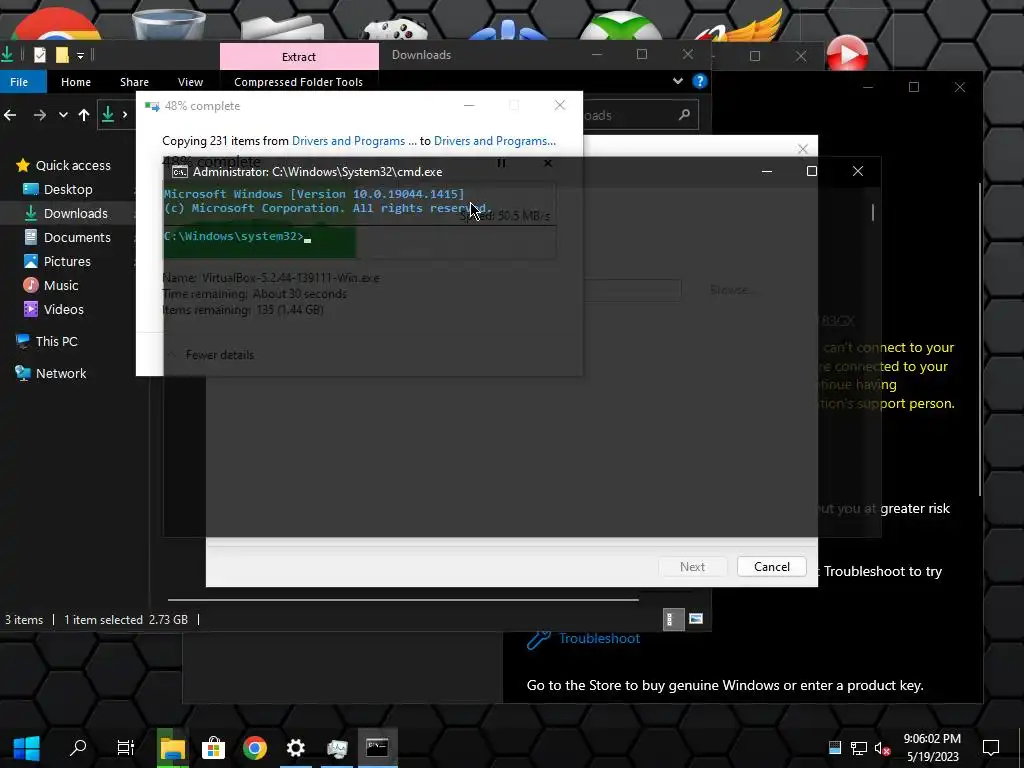Screen dimensions: 1024x768
Task: Open Desktop in the navigation pane
Action: point(68,189)
